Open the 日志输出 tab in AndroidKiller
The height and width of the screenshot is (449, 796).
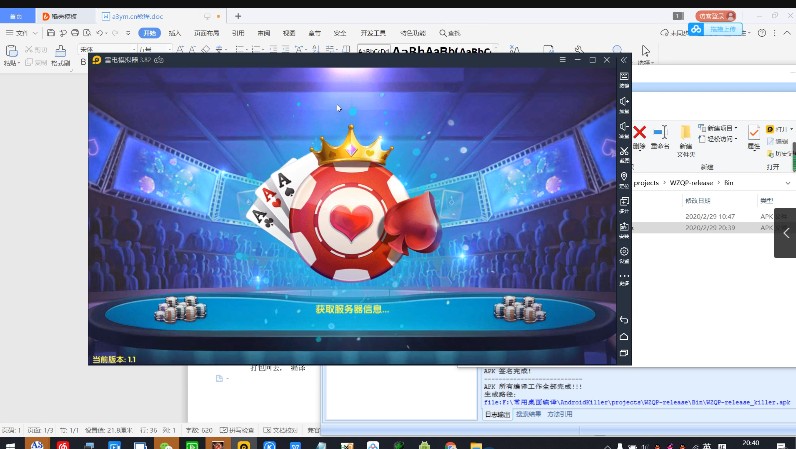(x=497, y=413)
